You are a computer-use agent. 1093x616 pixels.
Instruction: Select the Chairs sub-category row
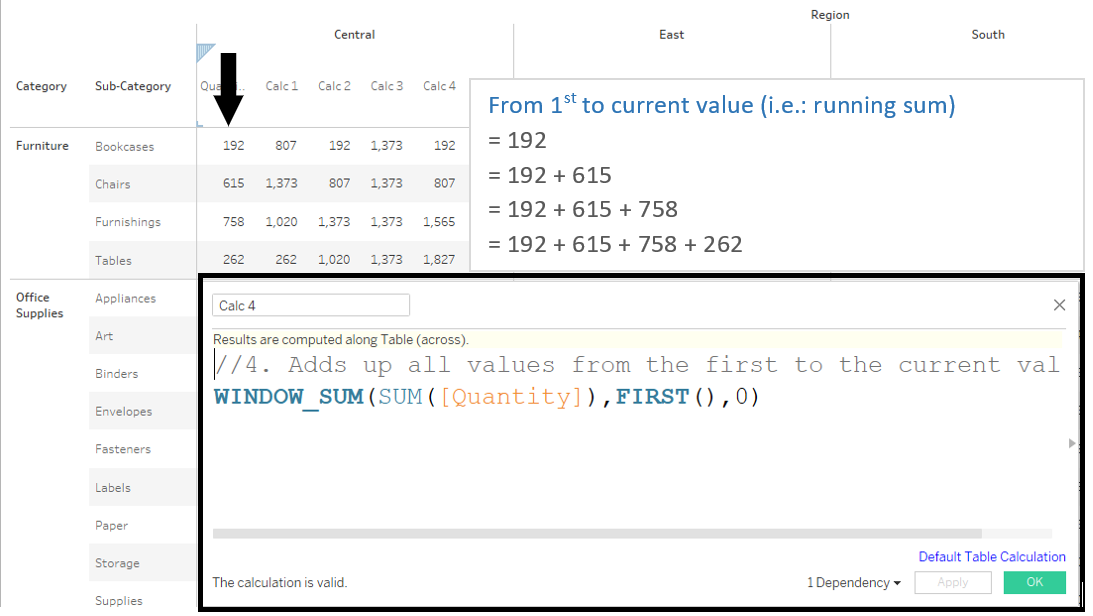point(112,184)
